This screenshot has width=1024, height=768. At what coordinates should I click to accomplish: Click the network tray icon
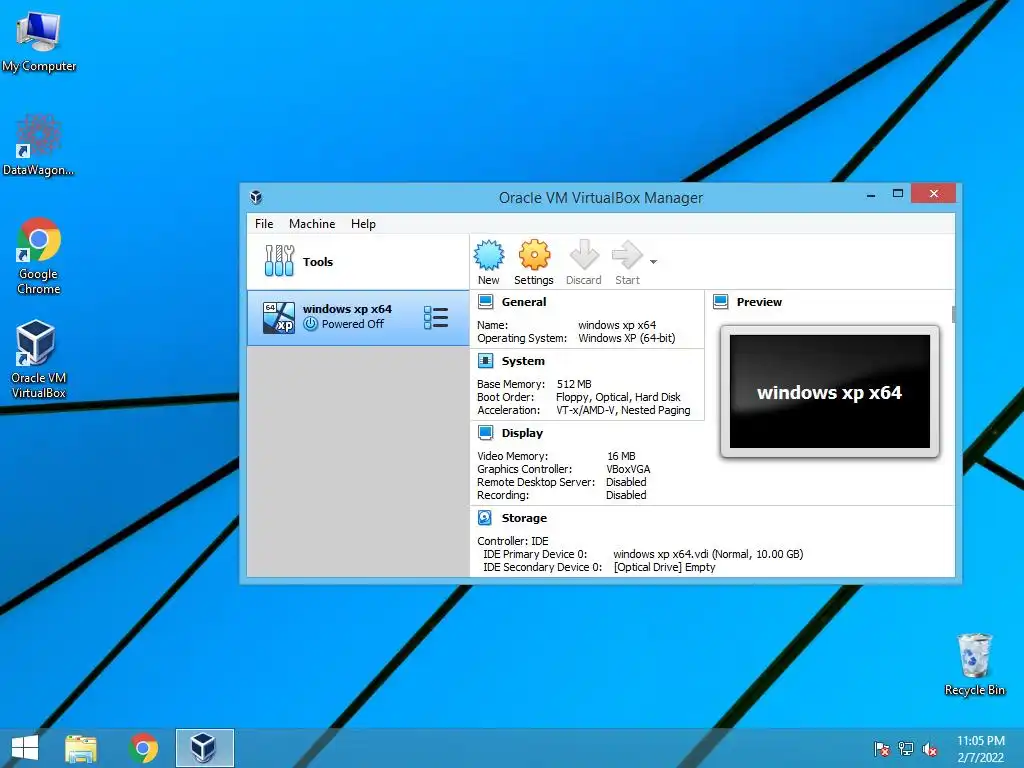pos(906,749)
